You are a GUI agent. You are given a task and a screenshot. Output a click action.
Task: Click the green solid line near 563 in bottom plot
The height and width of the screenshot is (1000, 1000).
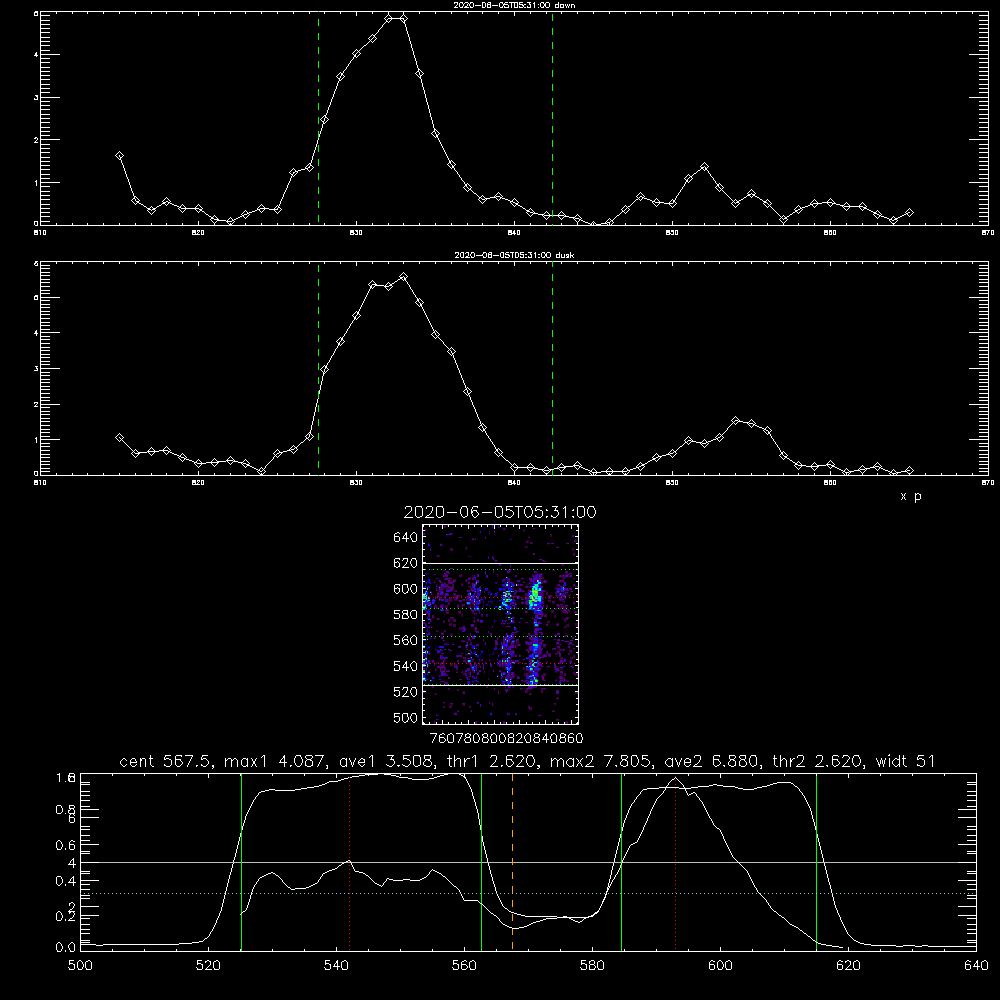point(482,862)
